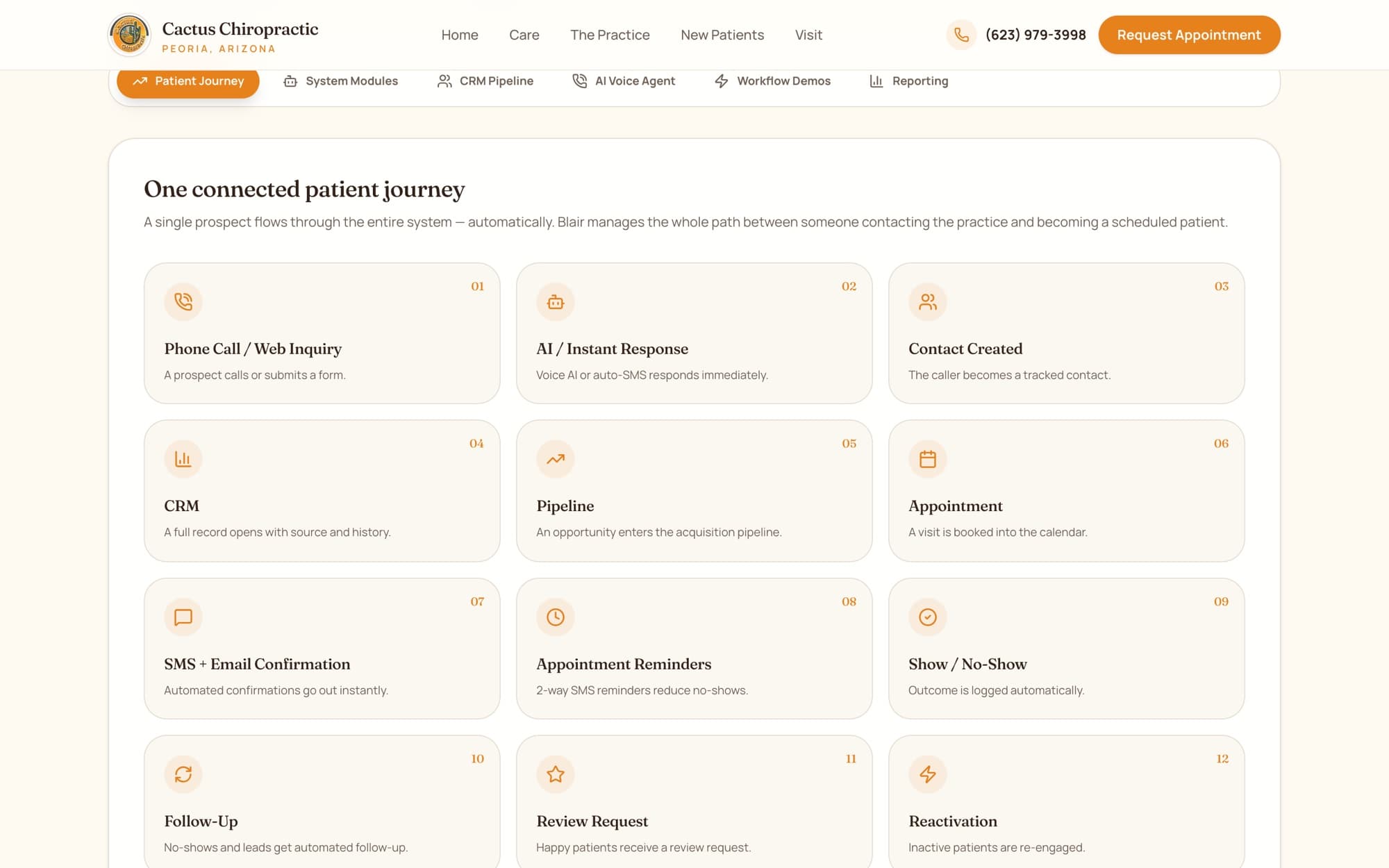Click 'An opportunity enters the acquisition pipeline.' text
Viewport: 1389px width, 868px height.
(659, 532)
